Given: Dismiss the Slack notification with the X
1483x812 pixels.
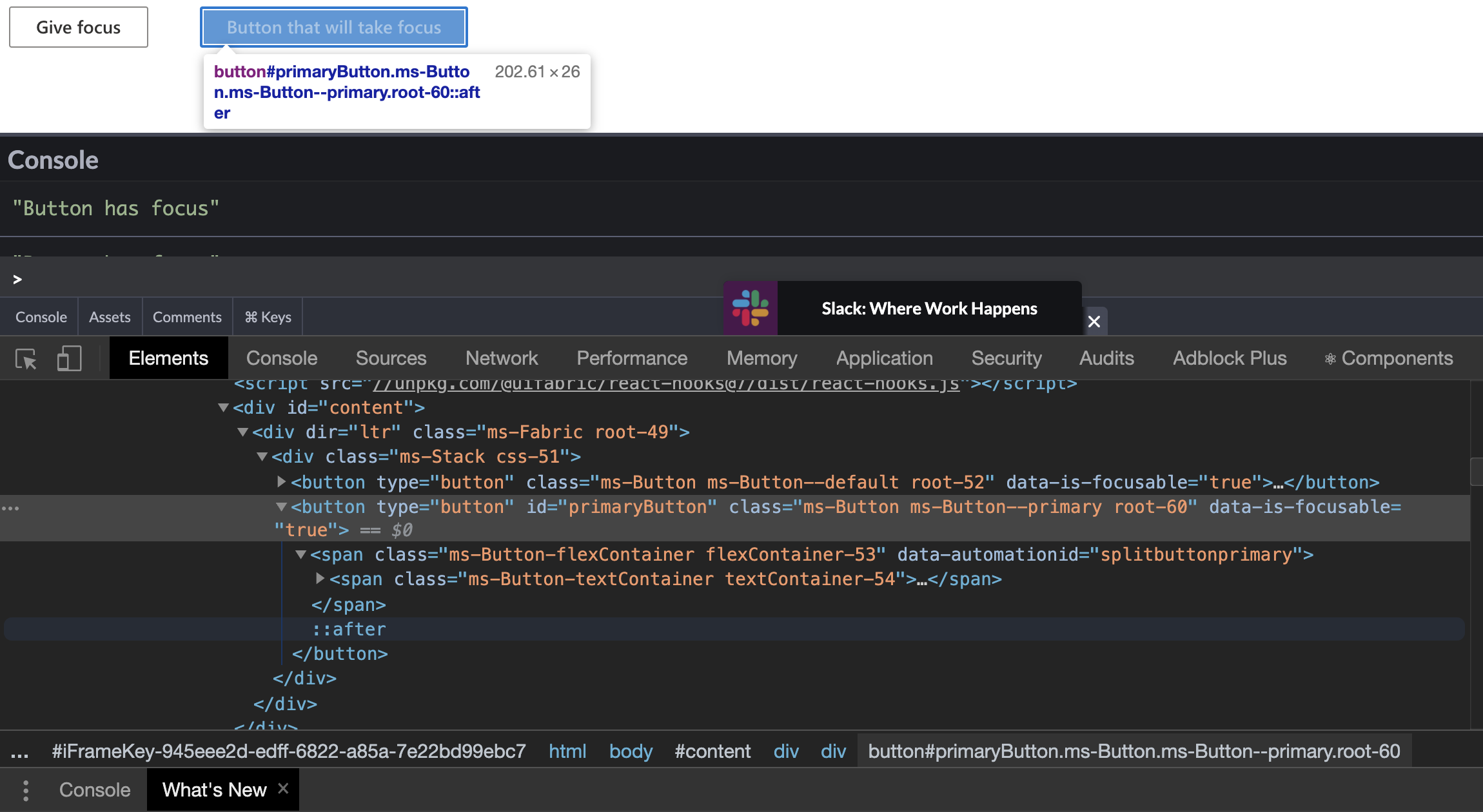Looking at the screenshot, I should [1094, 322].
